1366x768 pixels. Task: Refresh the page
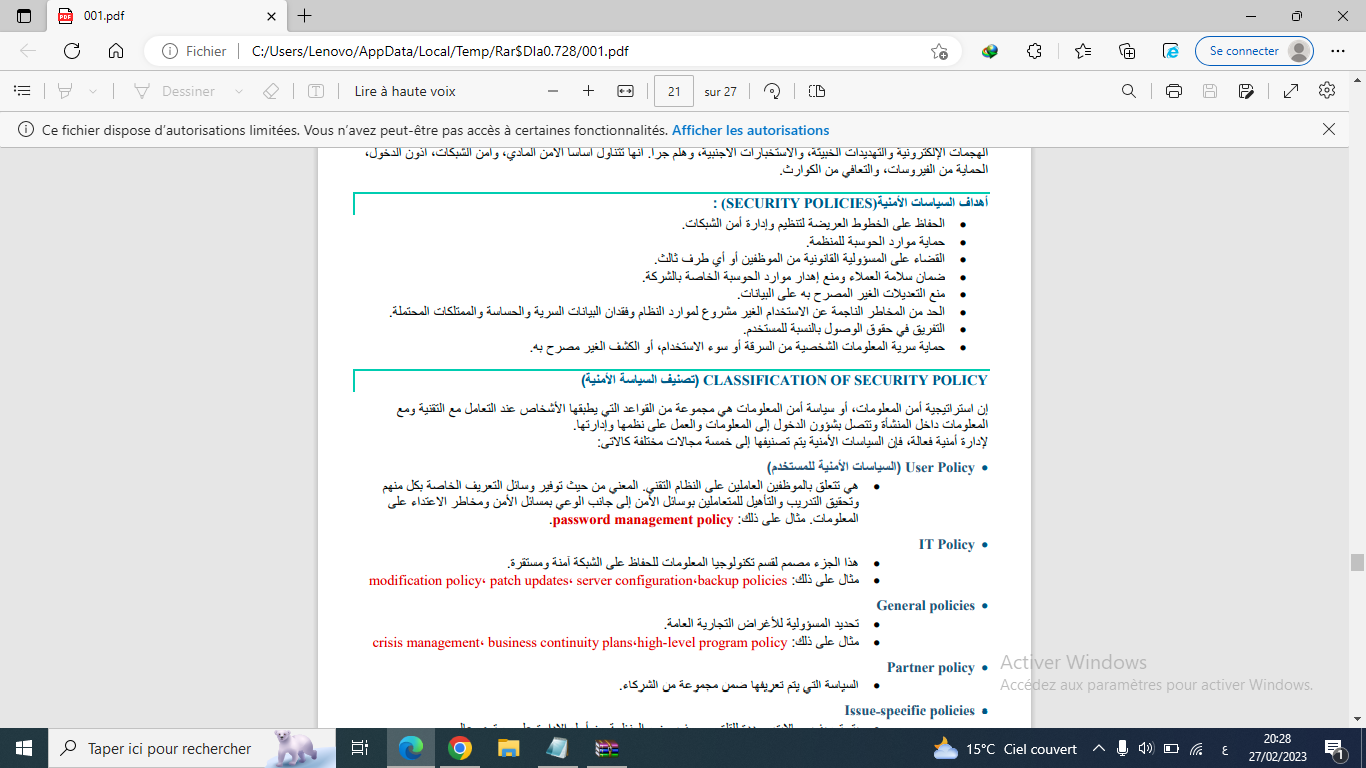pos(72,51)
